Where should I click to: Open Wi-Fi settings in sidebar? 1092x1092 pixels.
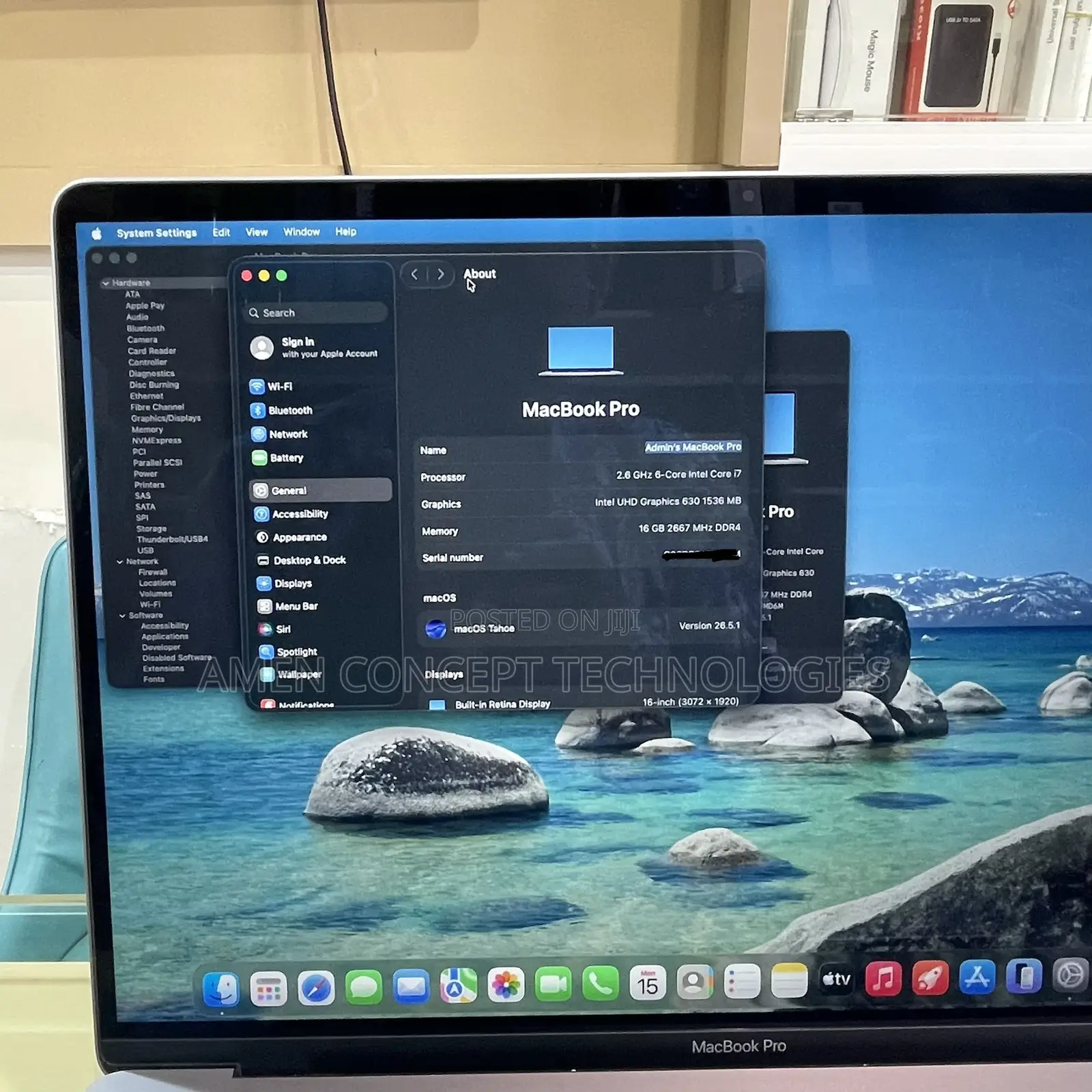(271, 386)
